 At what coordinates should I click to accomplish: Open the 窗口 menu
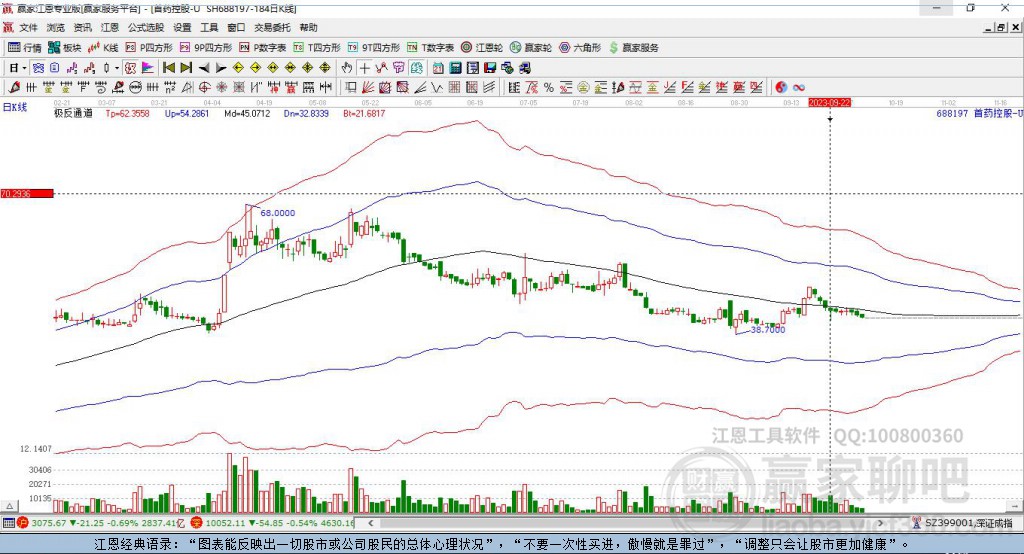click(236, 27)
